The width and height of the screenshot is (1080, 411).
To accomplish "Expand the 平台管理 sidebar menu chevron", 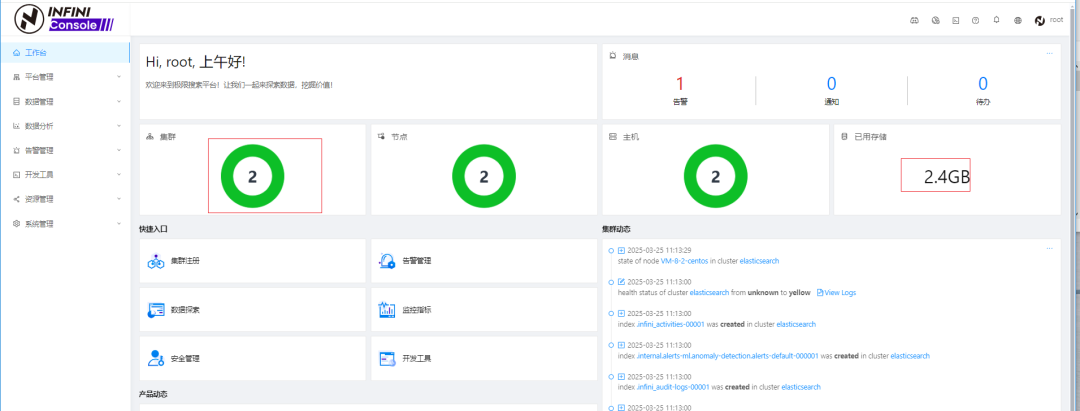I will [x=119, y=77].
